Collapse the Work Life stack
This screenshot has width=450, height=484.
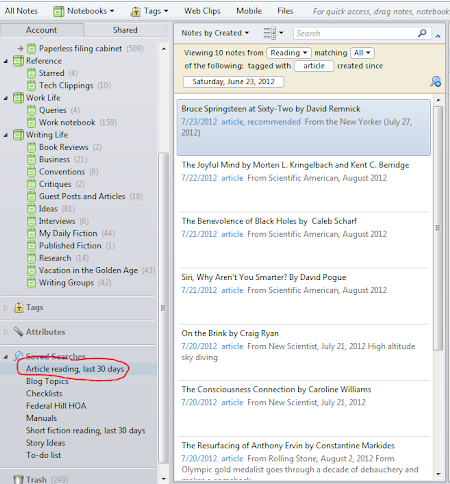(x=6, y=98)
